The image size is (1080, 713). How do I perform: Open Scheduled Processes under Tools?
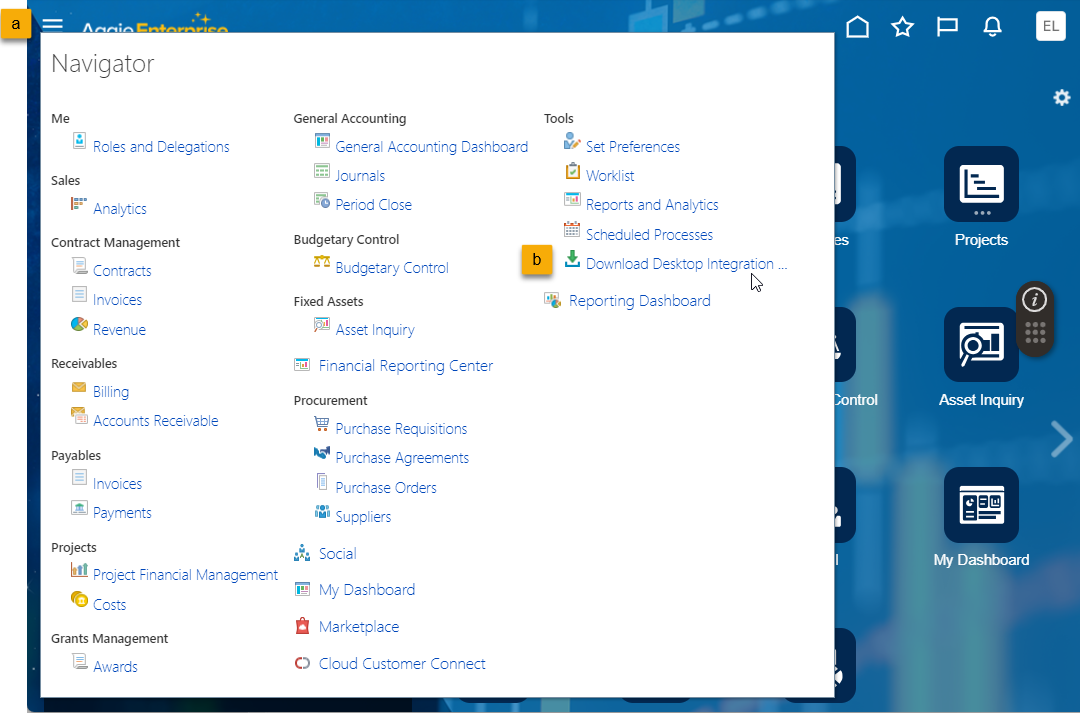click(649, 235)
